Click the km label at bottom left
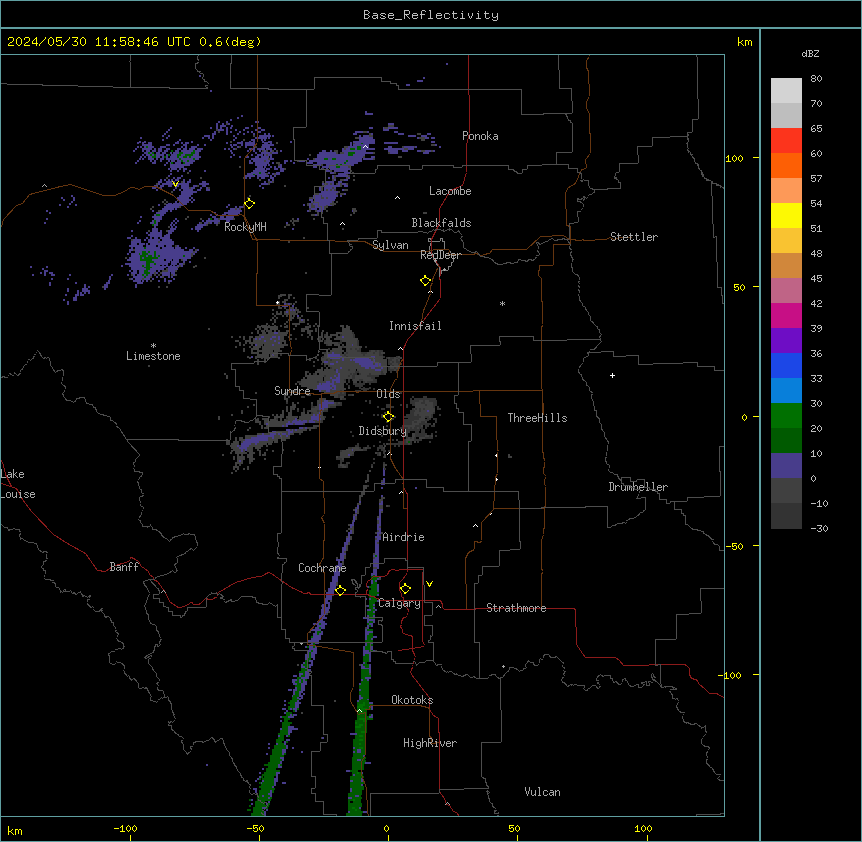Viewport: 862px width, 842px height. click(14, 830)
